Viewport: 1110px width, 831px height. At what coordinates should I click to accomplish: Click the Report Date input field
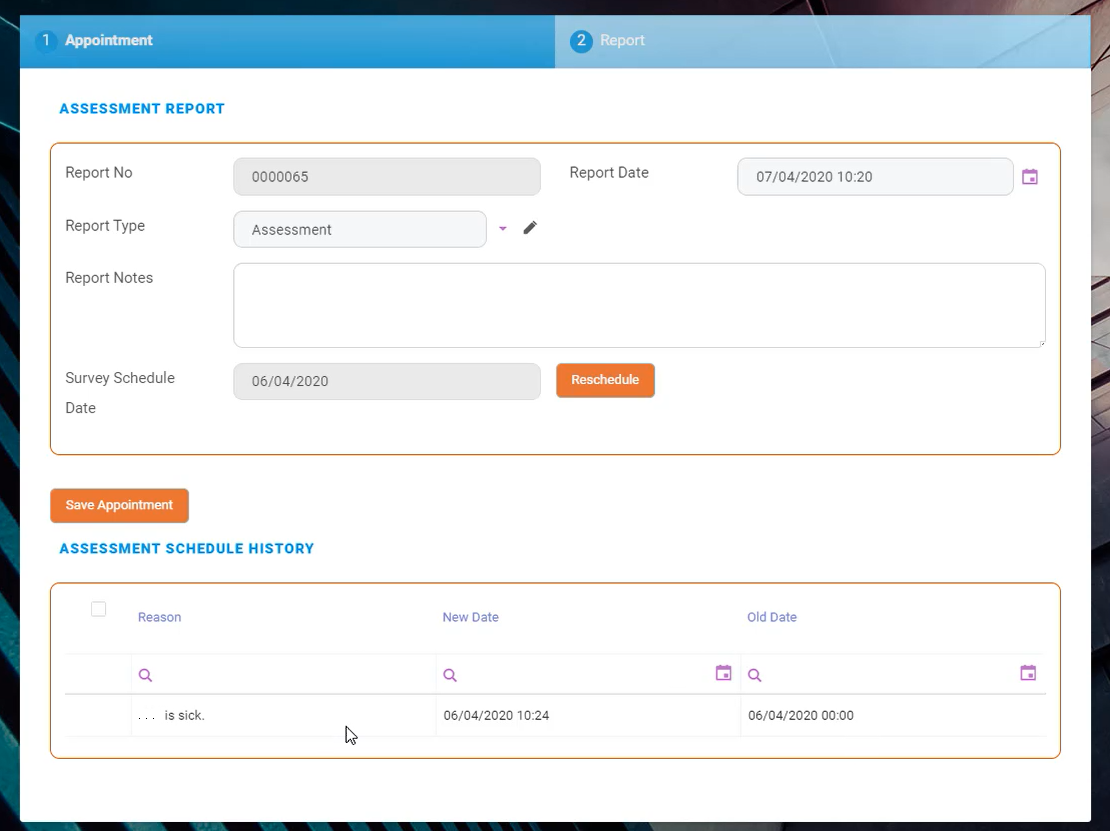874,177
